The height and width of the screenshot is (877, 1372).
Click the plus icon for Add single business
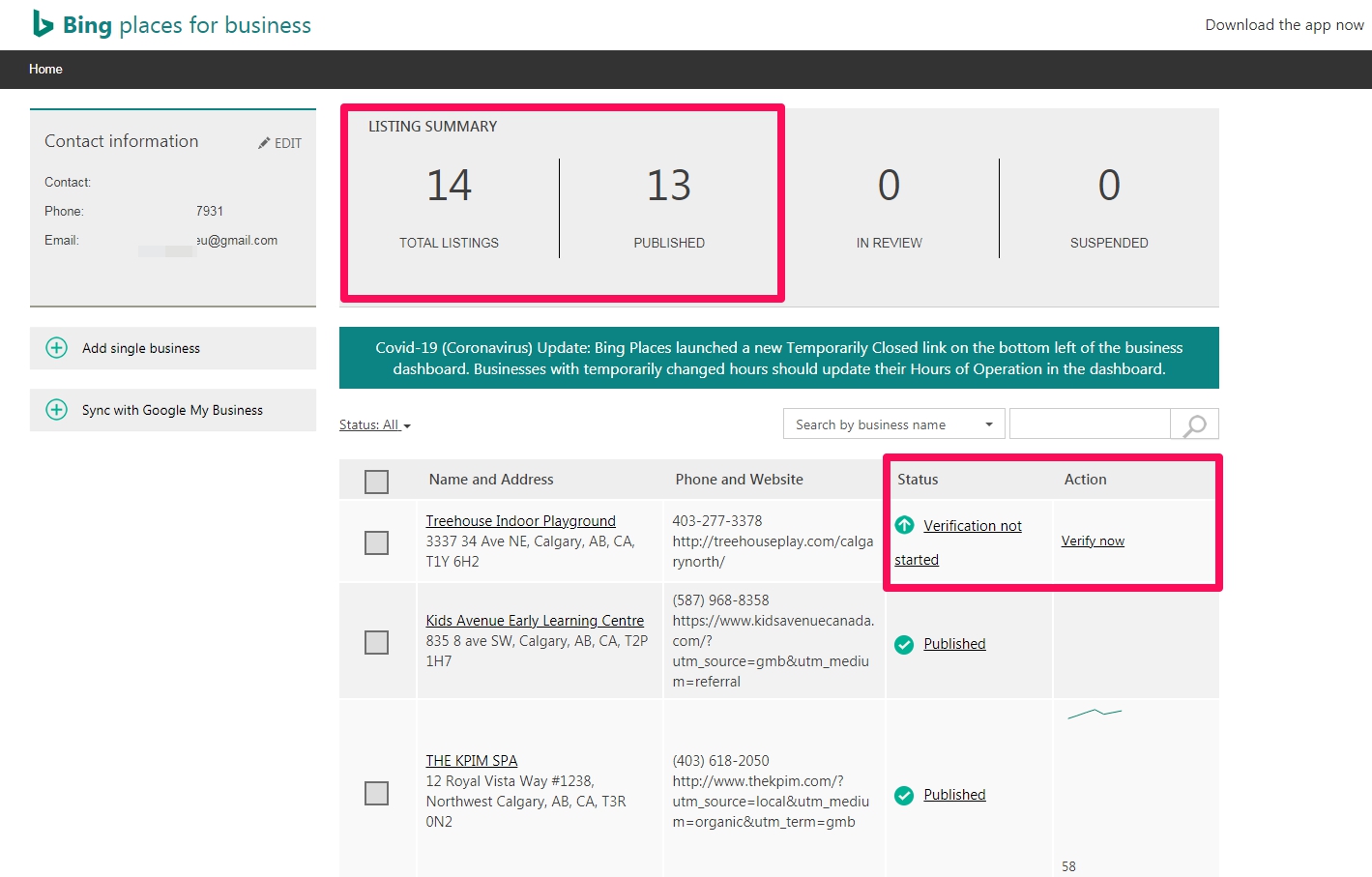pyautogui.click(x=57, y=348)
